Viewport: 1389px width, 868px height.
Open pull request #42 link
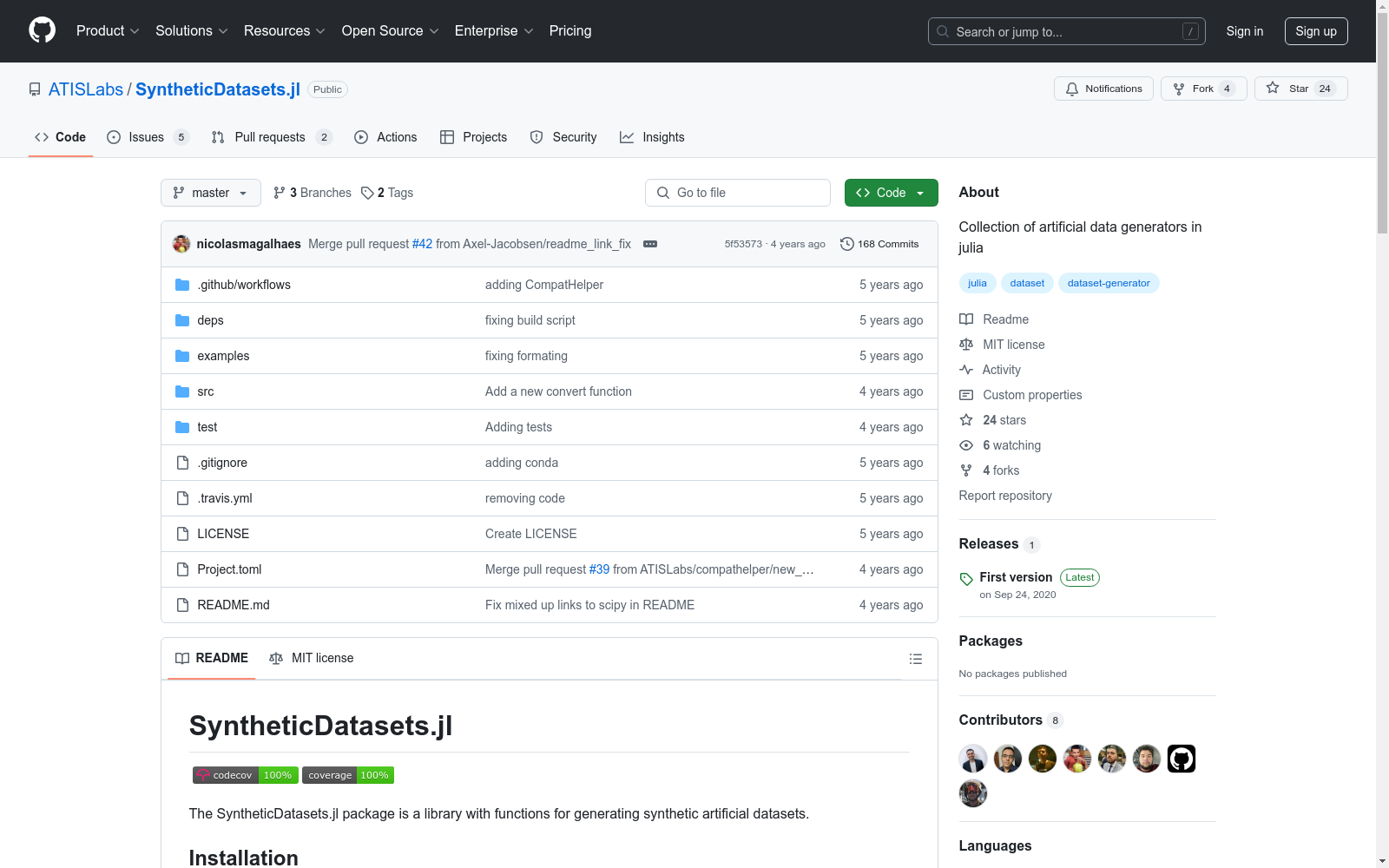pos(422,244)
